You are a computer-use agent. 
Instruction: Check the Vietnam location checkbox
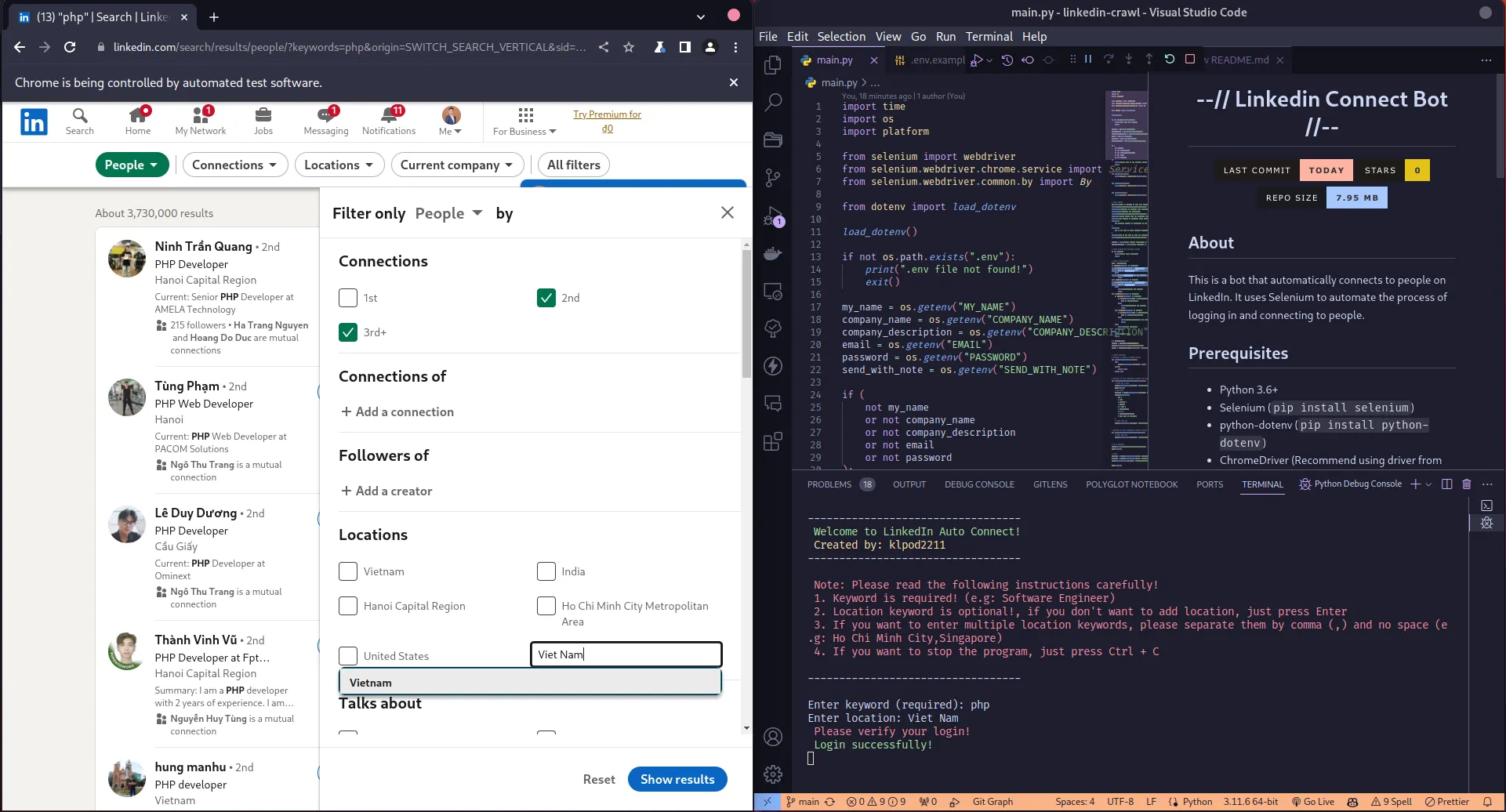pyautogui.click(x=348, y=571)
